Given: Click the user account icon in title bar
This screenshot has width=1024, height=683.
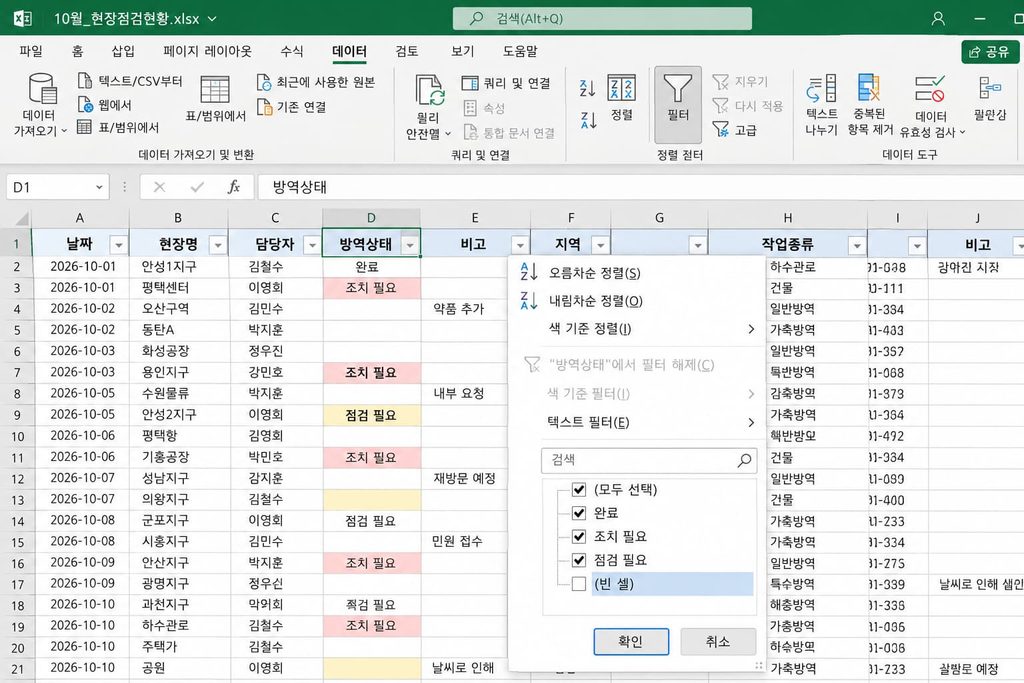Looking at the screenshot, I should [x=938, y=18].
